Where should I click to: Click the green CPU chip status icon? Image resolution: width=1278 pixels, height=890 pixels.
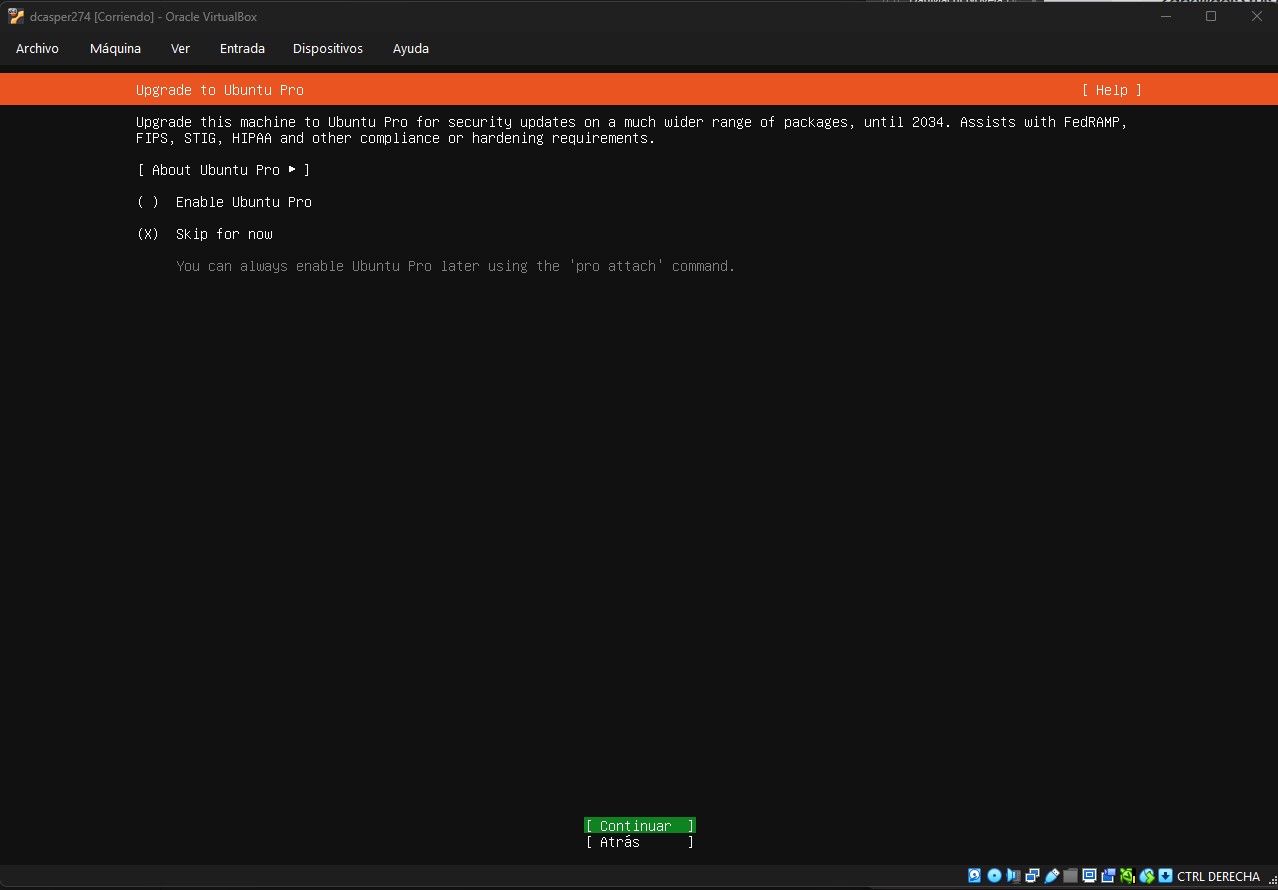(x=1127, y=876)
